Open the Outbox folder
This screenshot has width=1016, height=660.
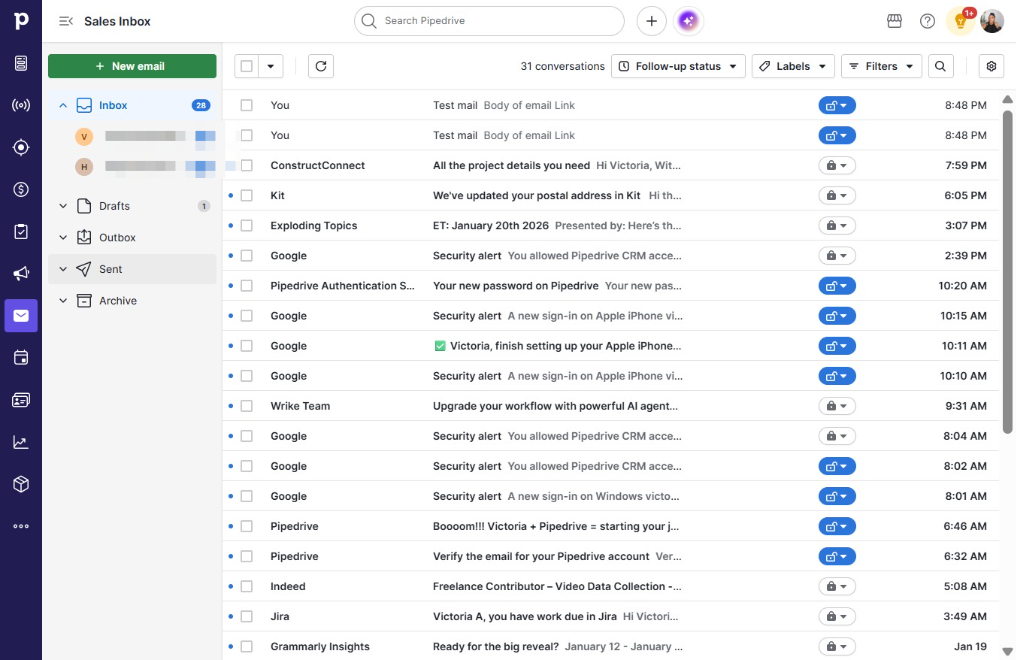click(132, 238)
